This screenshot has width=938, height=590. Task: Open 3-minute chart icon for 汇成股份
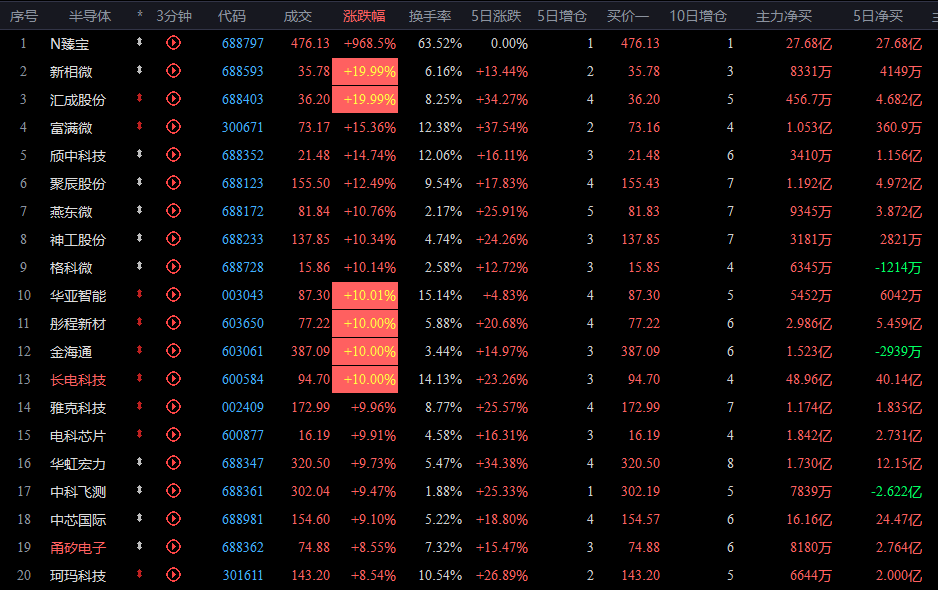[x=173, y=99]
